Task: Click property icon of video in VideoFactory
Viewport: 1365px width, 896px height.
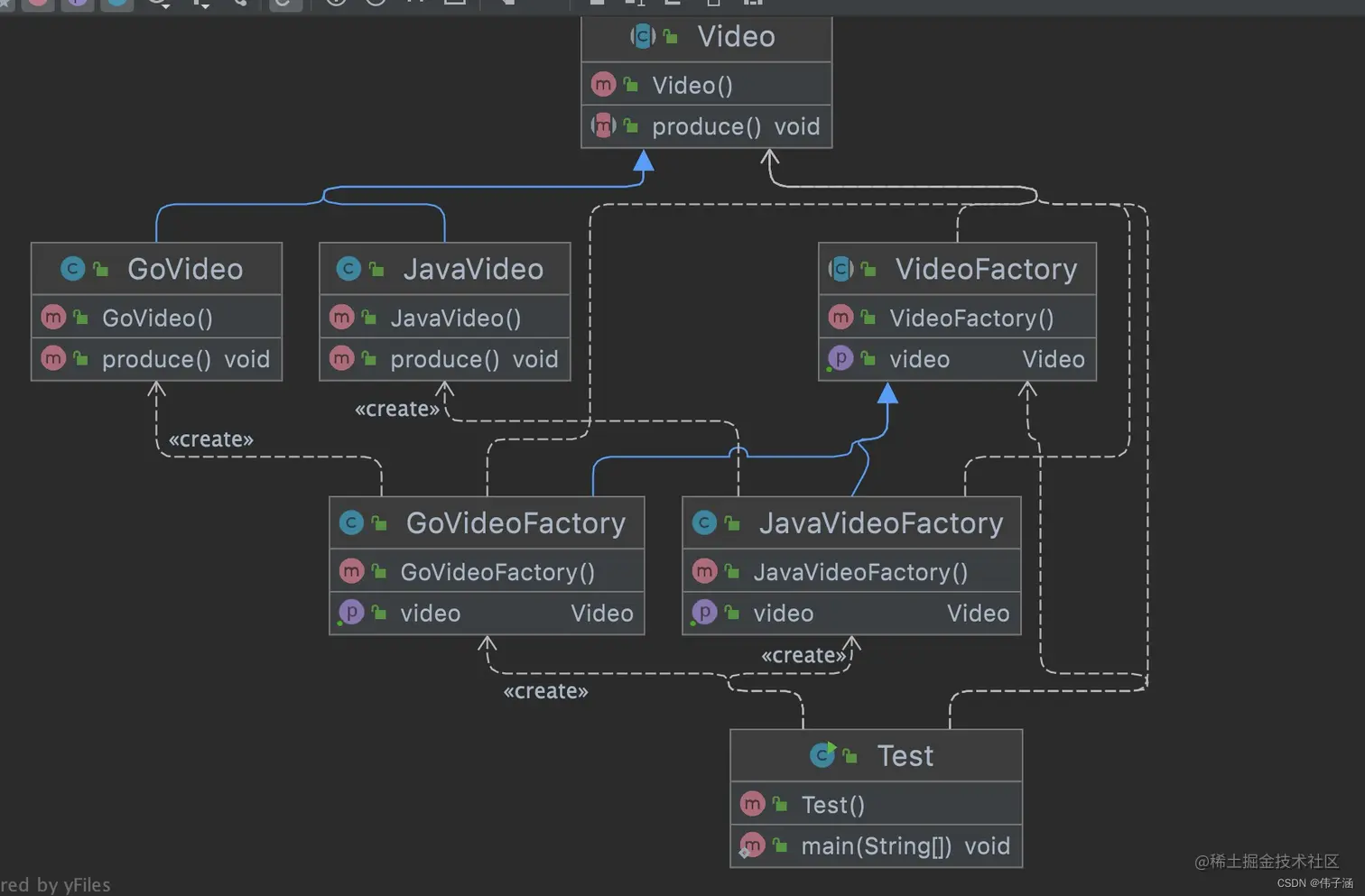Action: [x=840, y=358]
